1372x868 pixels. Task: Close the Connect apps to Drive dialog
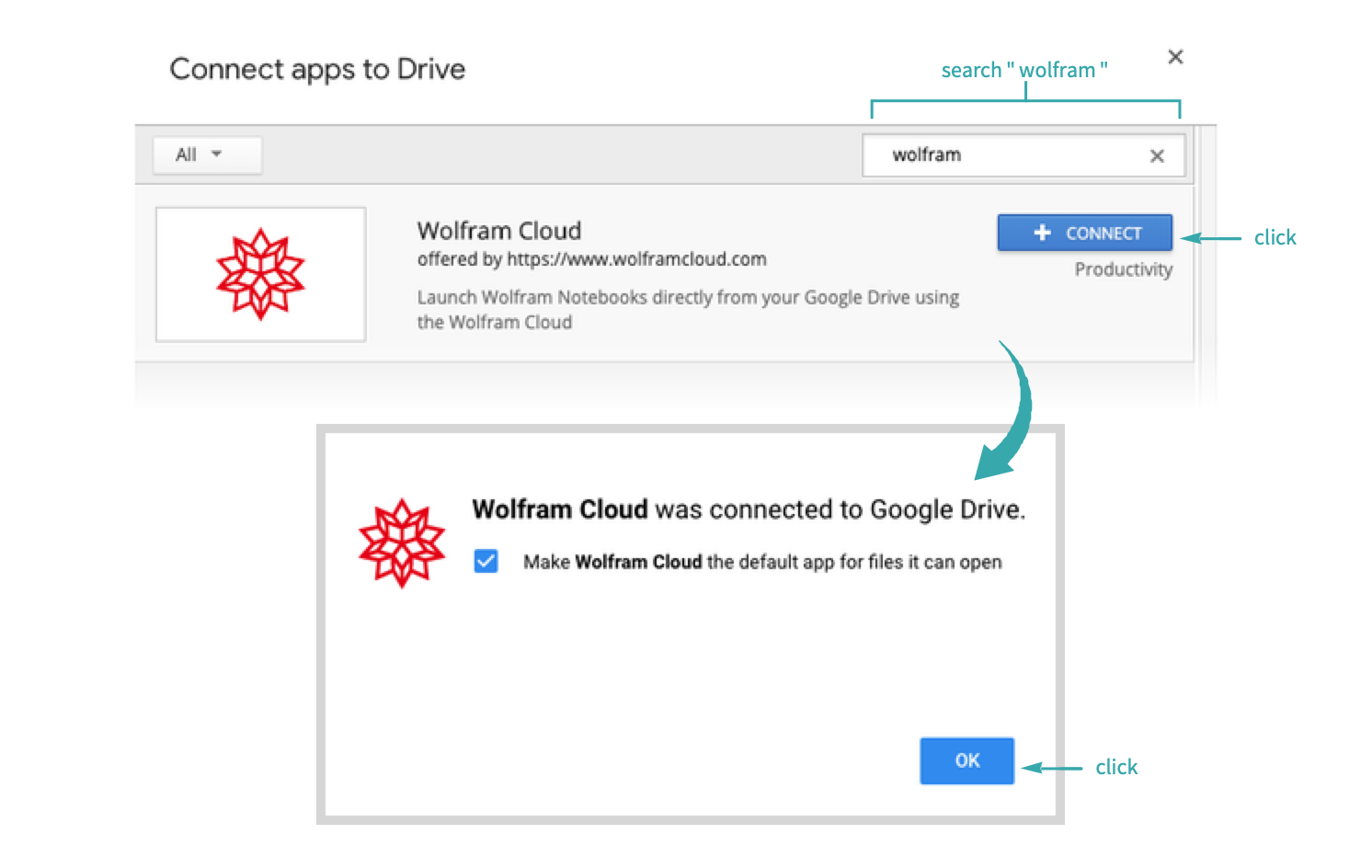[x=1175, y=57]
